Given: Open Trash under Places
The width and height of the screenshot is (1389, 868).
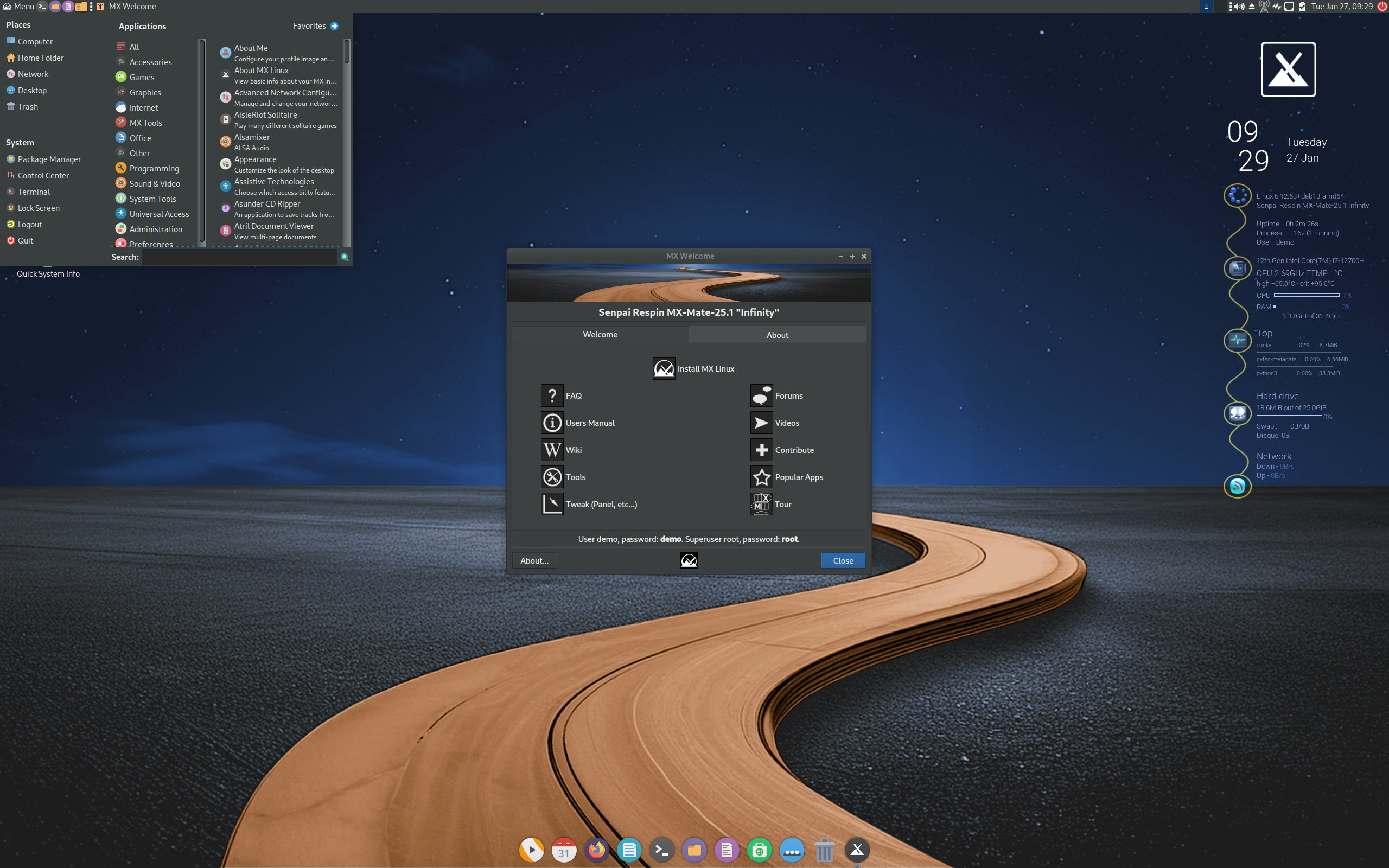Looking at the screenshot, I should click(22, 107).
